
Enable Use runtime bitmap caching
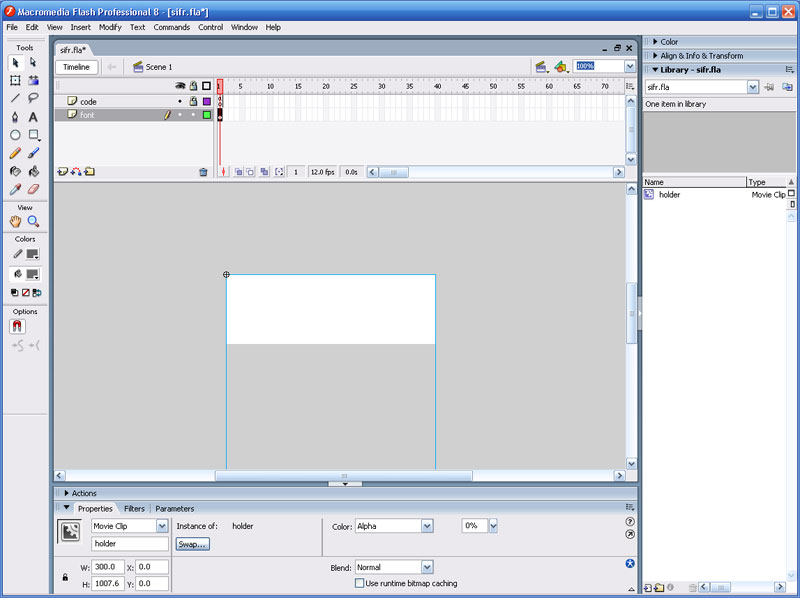[360, 583]
